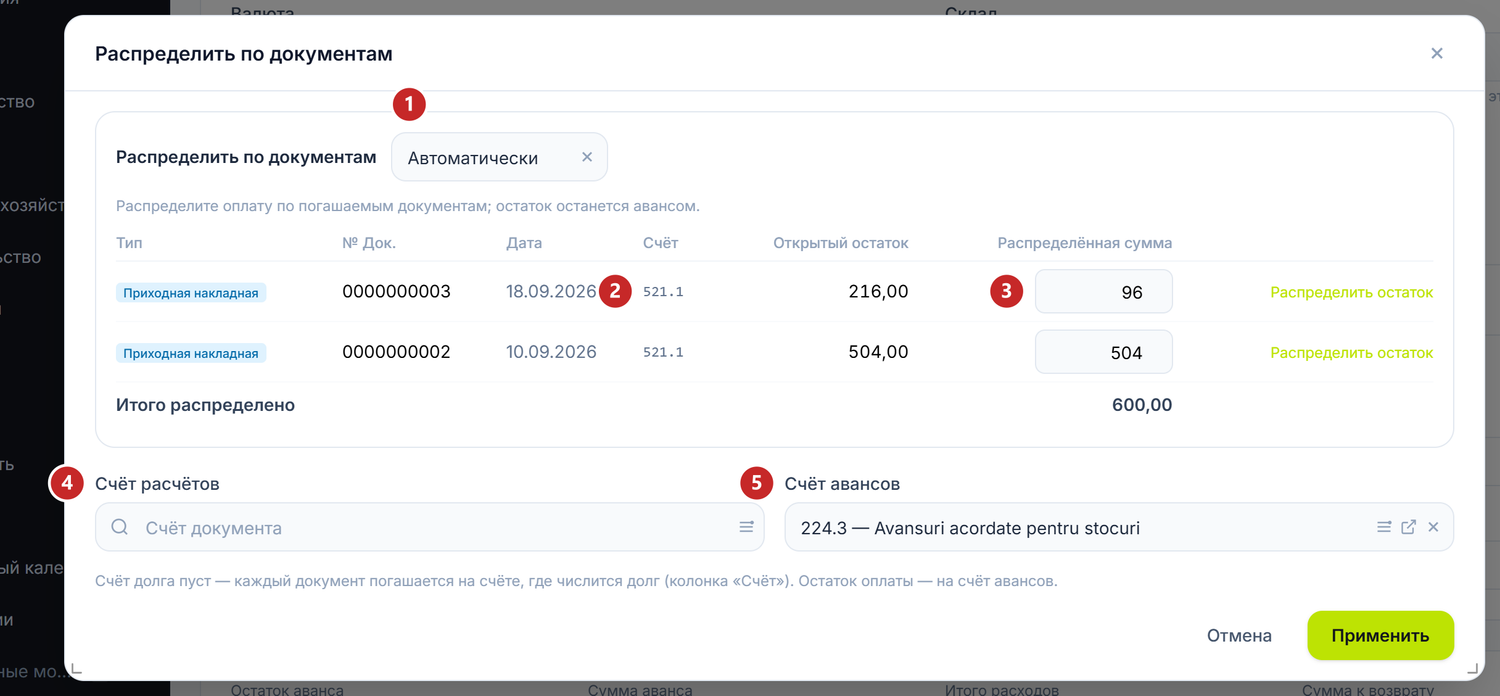Viewport: 1500px width, 696px height.
Task: Open list picker in Счёт авансов field
Action: tap(1384, 527)
